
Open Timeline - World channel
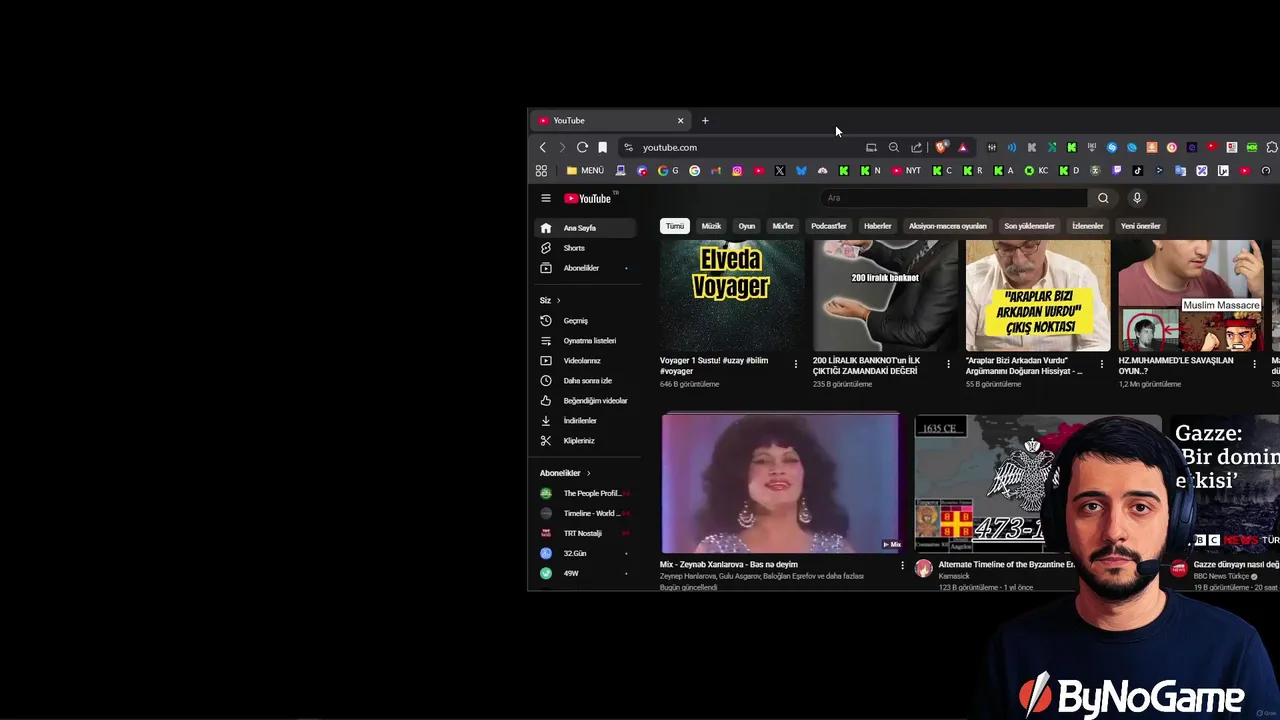coord(585,513)
